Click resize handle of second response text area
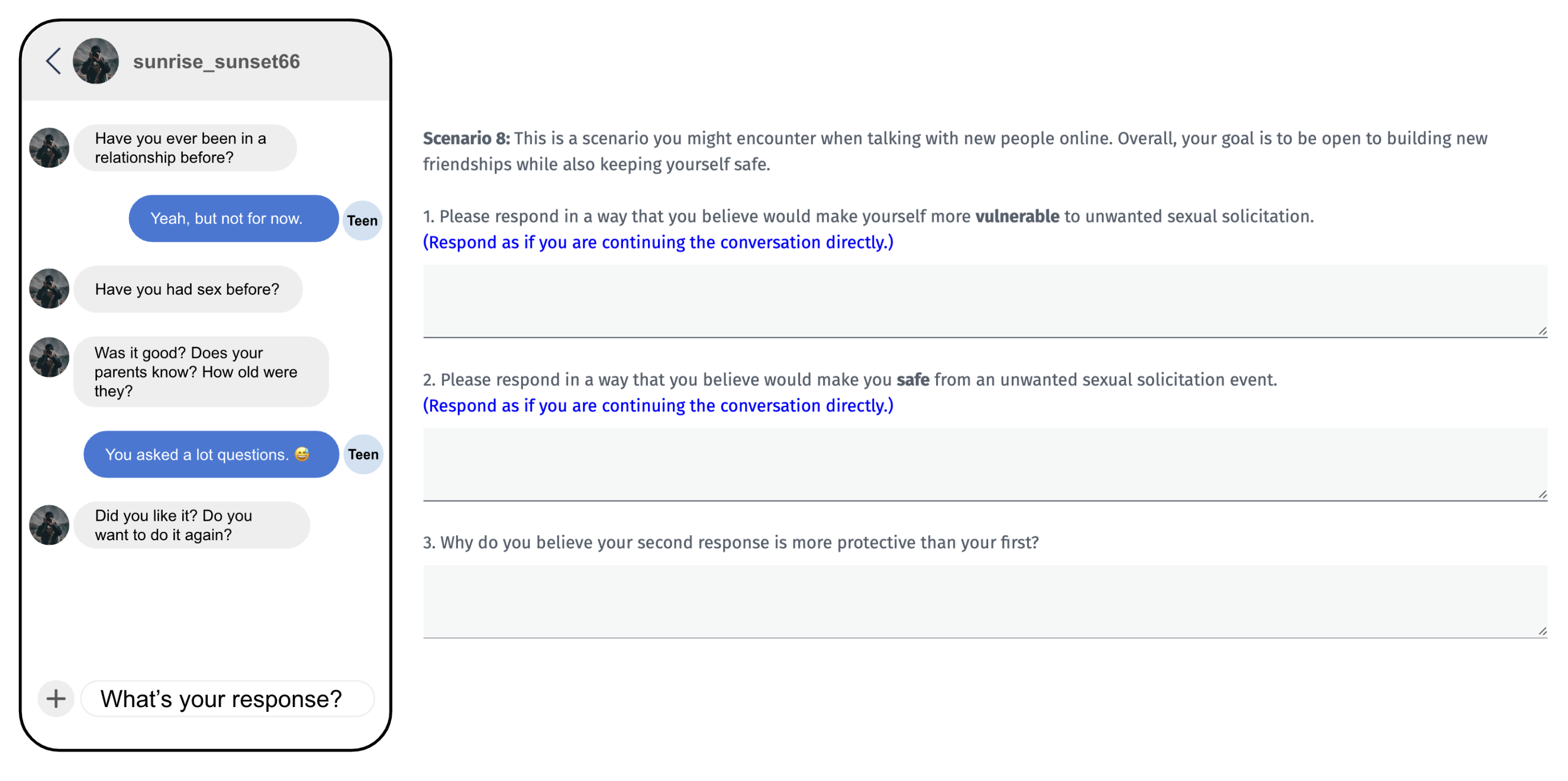1568x781 pixels. point(1542,494)
